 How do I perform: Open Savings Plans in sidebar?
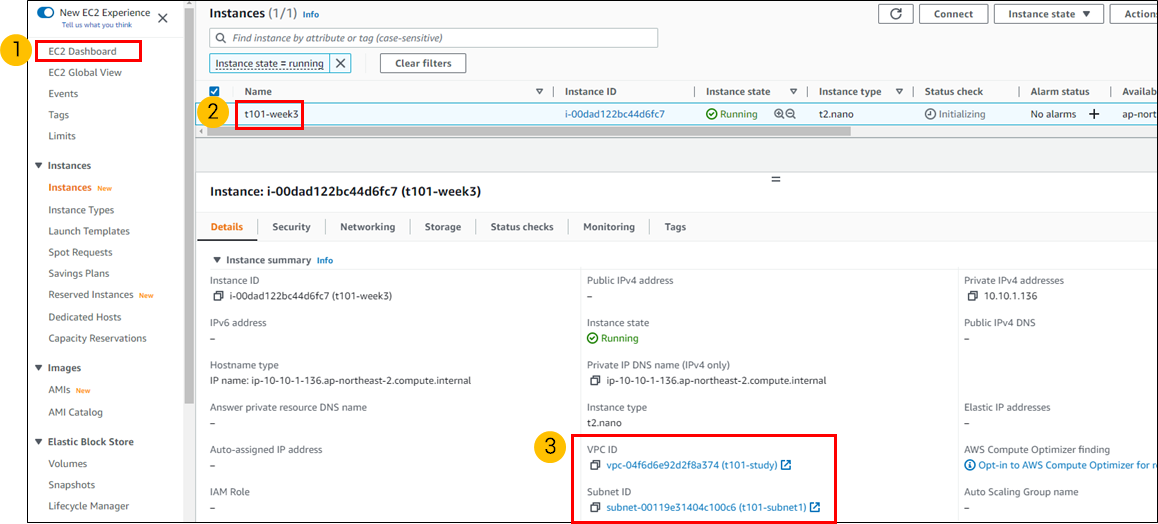pyautogui.click(x=78, y=273)
